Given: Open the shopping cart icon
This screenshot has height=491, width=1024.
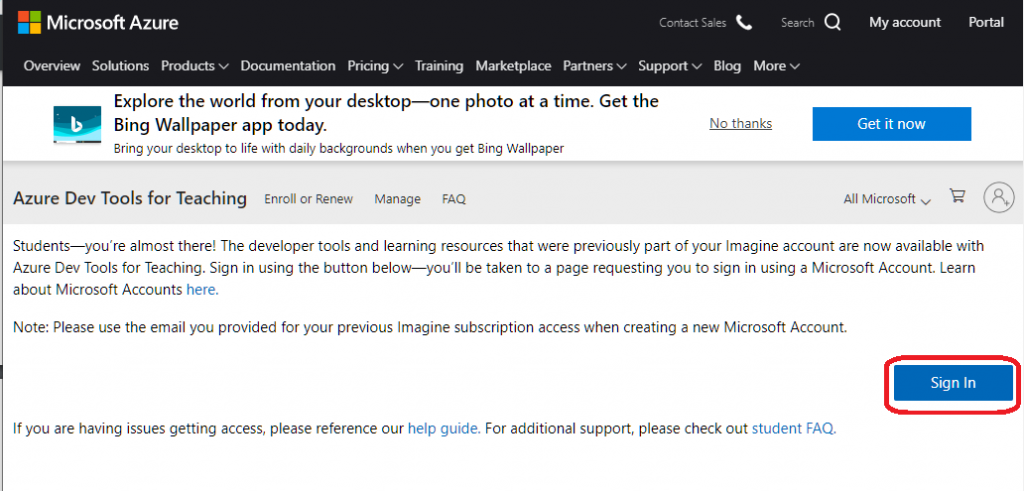Looking at the screenshot, I should pyautogui.click(x=957, y=196).
